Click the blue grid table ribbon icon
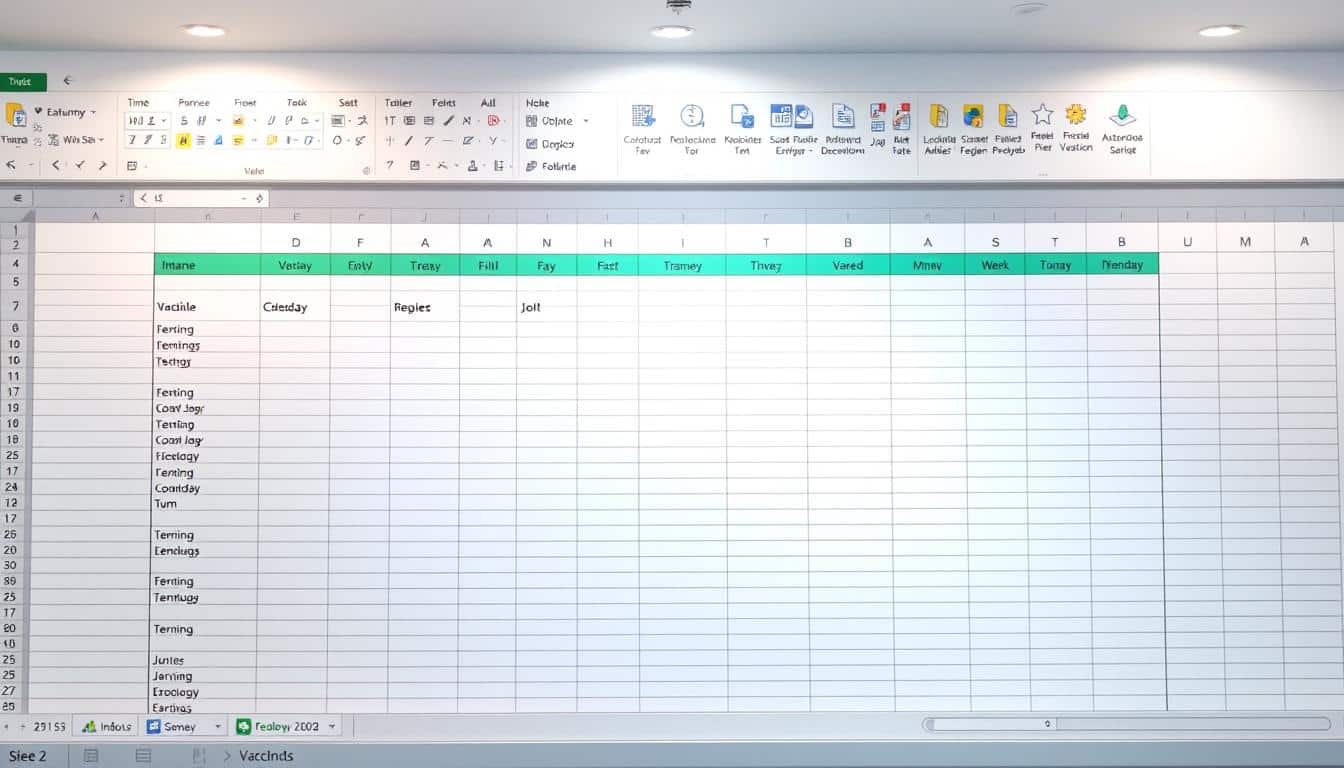Screen dimensions: 1344x768 644,116
